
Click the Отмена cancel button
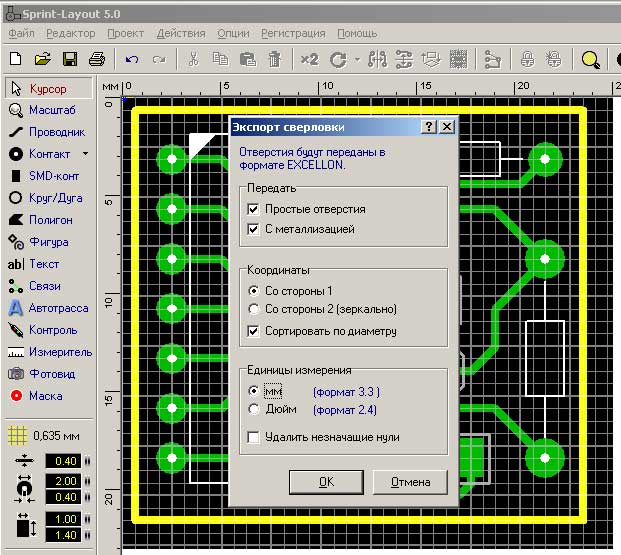(410, 482)
